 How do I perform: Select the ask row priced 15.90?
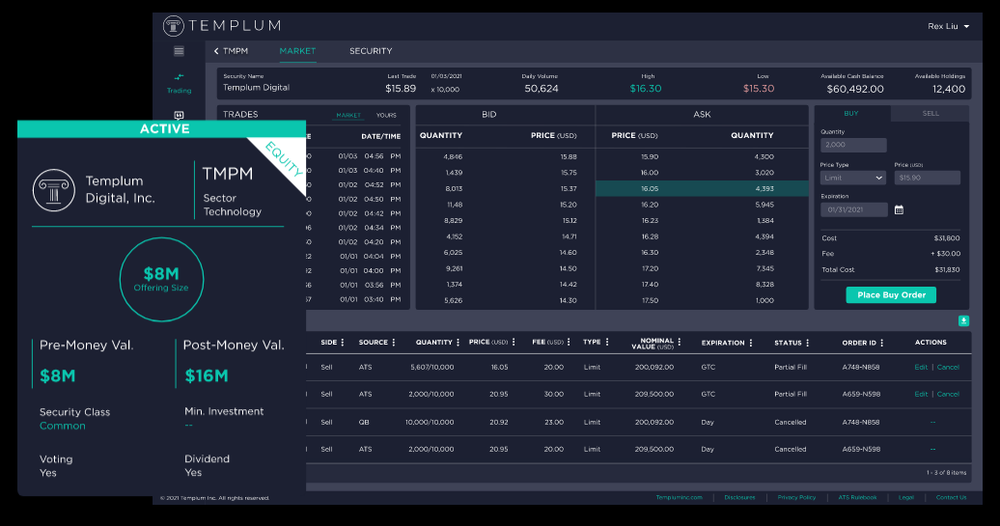[702, 157]
